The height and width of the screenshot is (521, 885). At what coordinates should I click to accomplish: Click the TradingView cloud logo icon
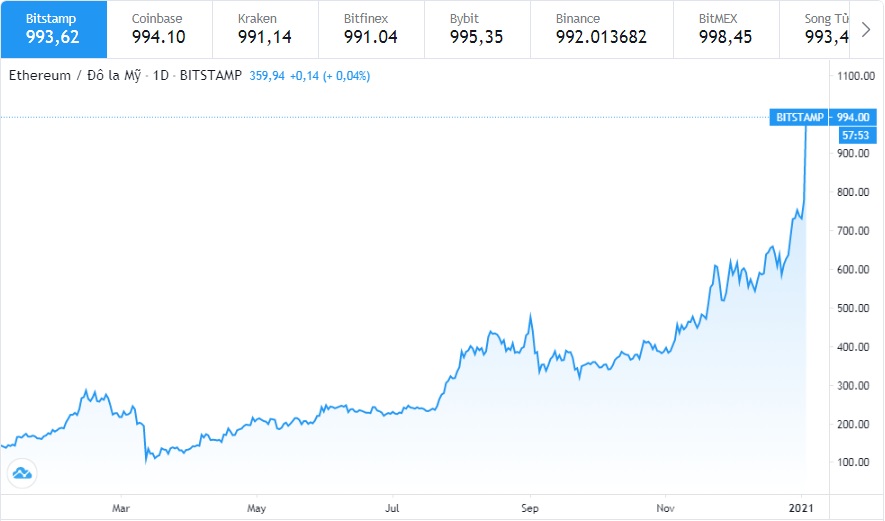[x=22, y=472]
